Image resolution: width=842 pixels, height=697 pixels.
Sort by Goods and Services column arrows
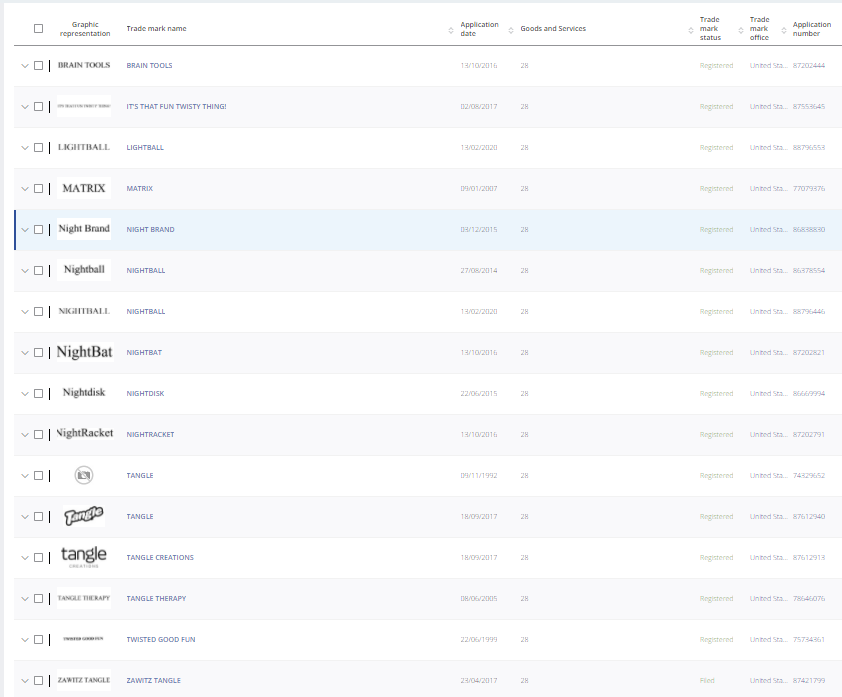(x=691, y=31)
